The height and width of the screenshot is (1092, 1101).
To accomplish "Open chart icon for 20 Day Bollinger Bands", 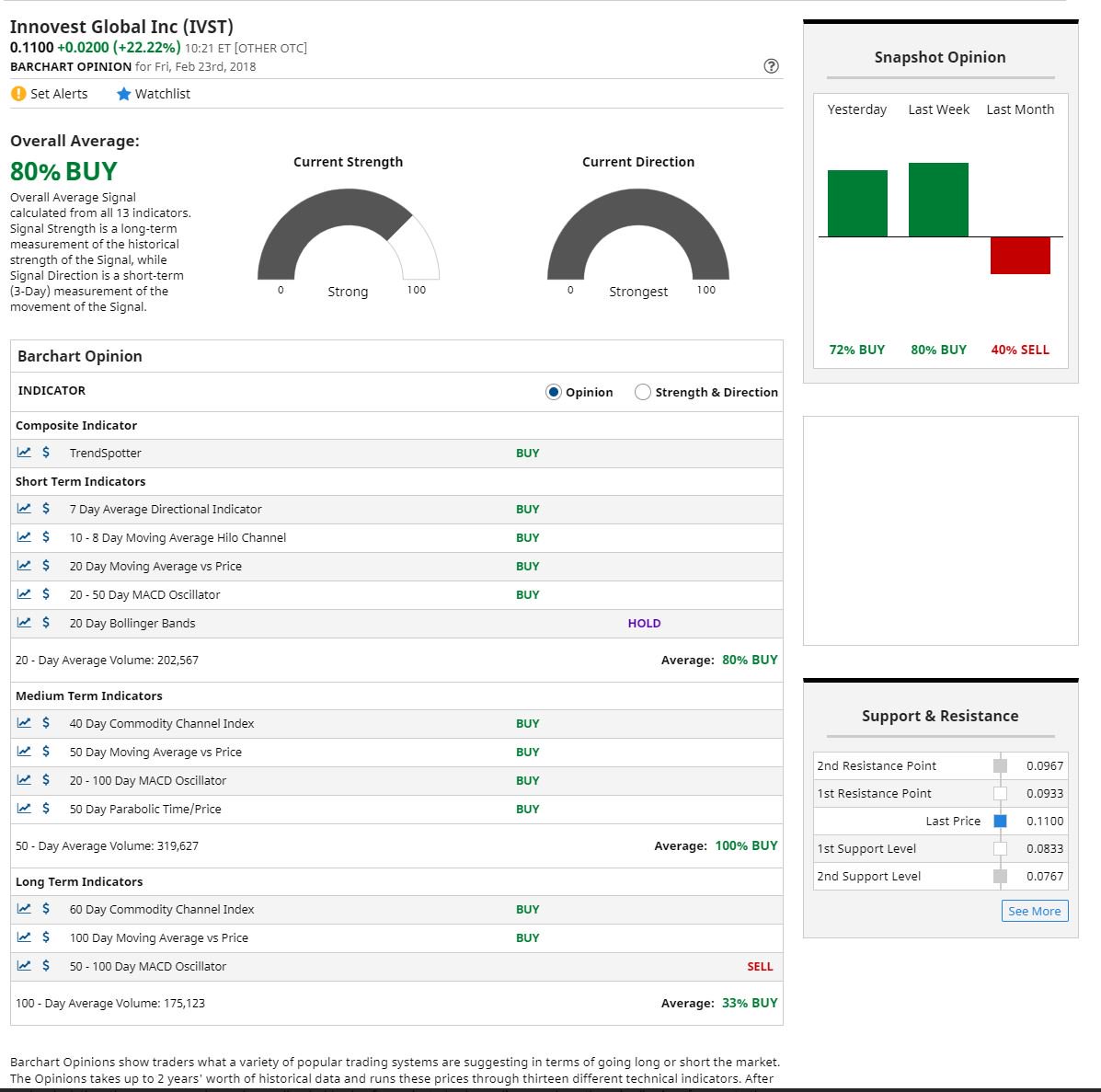I will point(24,622).
